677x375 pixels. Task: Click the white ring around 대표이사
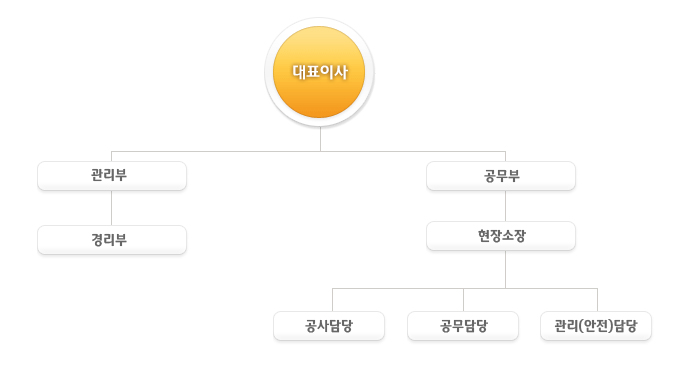click(319, 22)
